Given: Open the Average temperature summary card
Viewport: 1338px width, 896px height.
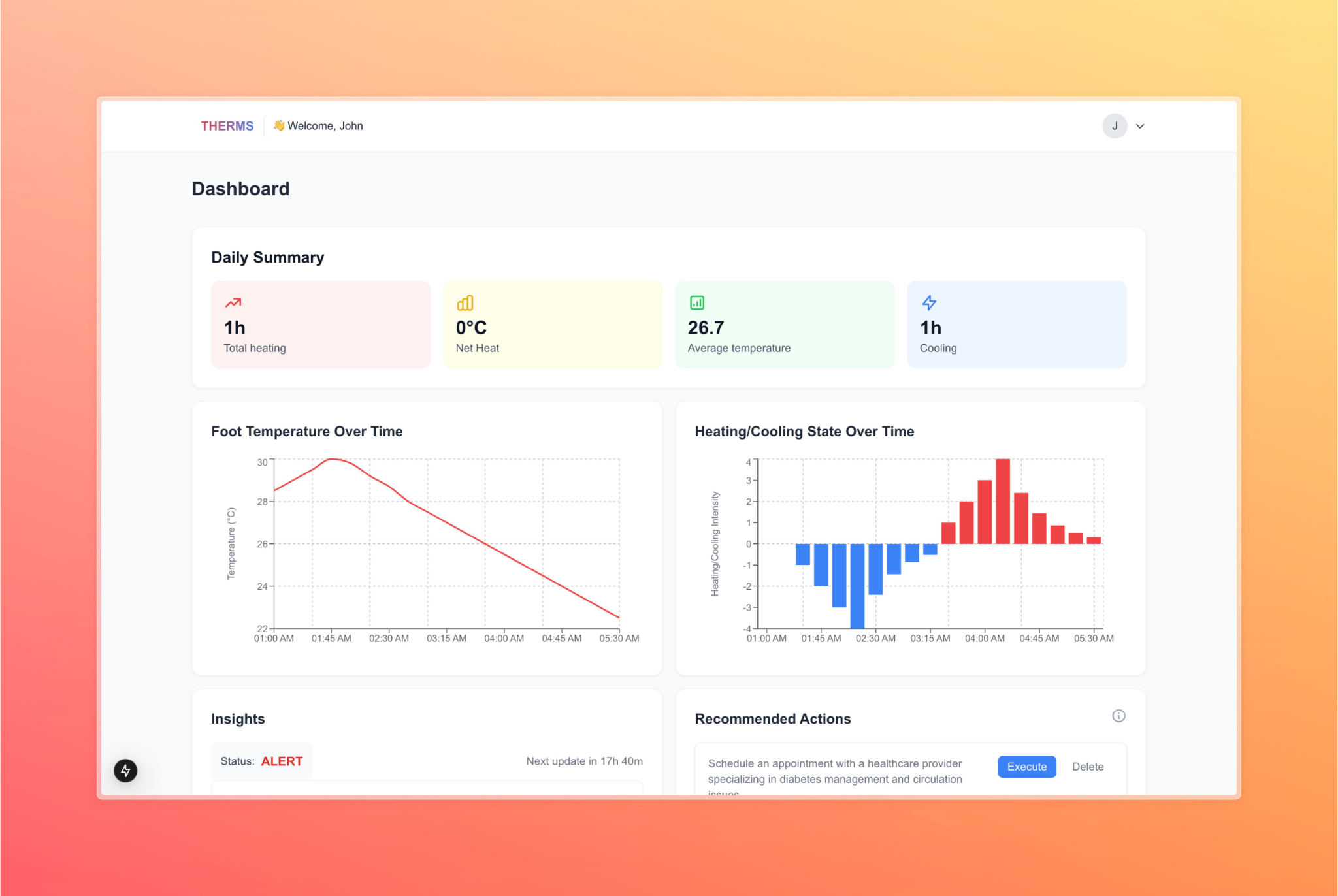Looking at the screenshot, I should coord(785,325).
